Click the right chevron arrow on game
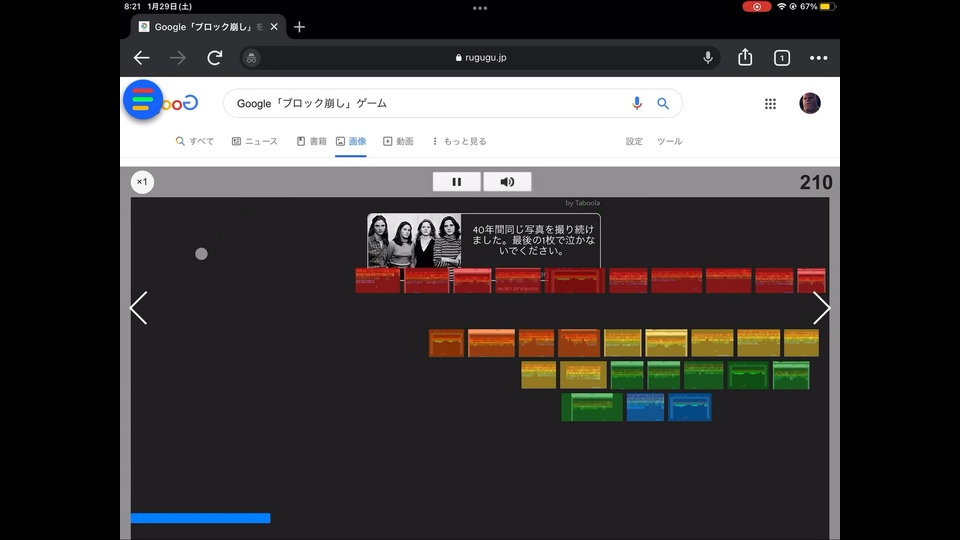 coord(822,308)
